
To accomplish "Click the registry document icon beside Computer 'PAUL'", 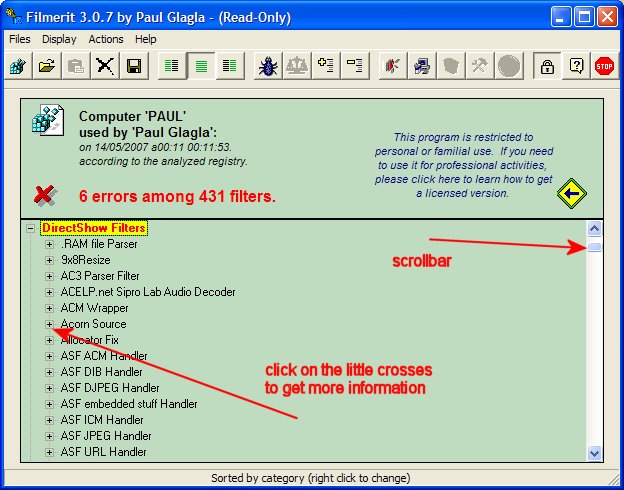I will (x=48, y=120).
